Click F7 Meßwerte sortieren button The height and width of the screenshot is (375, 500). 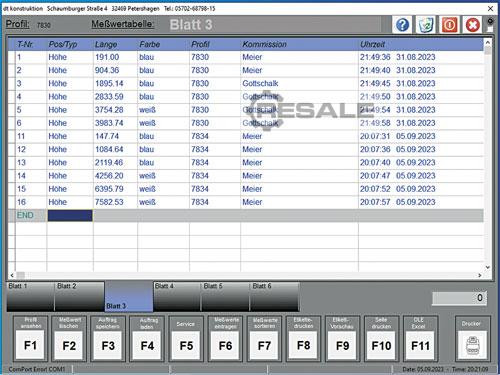(x=264, y=346)
